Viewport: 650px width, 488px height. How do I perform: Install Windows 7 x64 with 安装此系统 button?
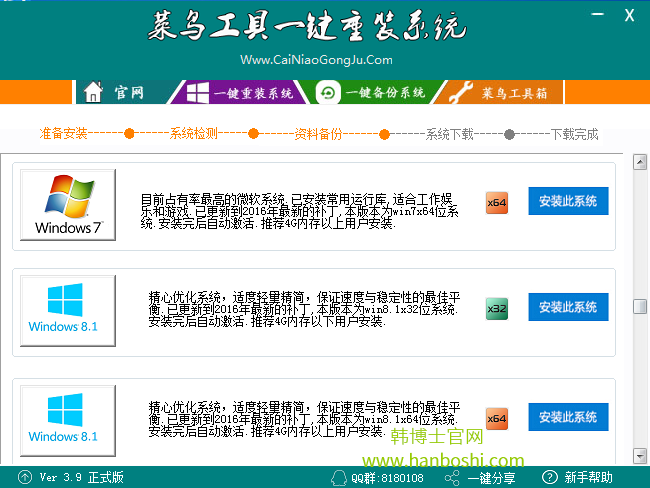pos(567,201)
